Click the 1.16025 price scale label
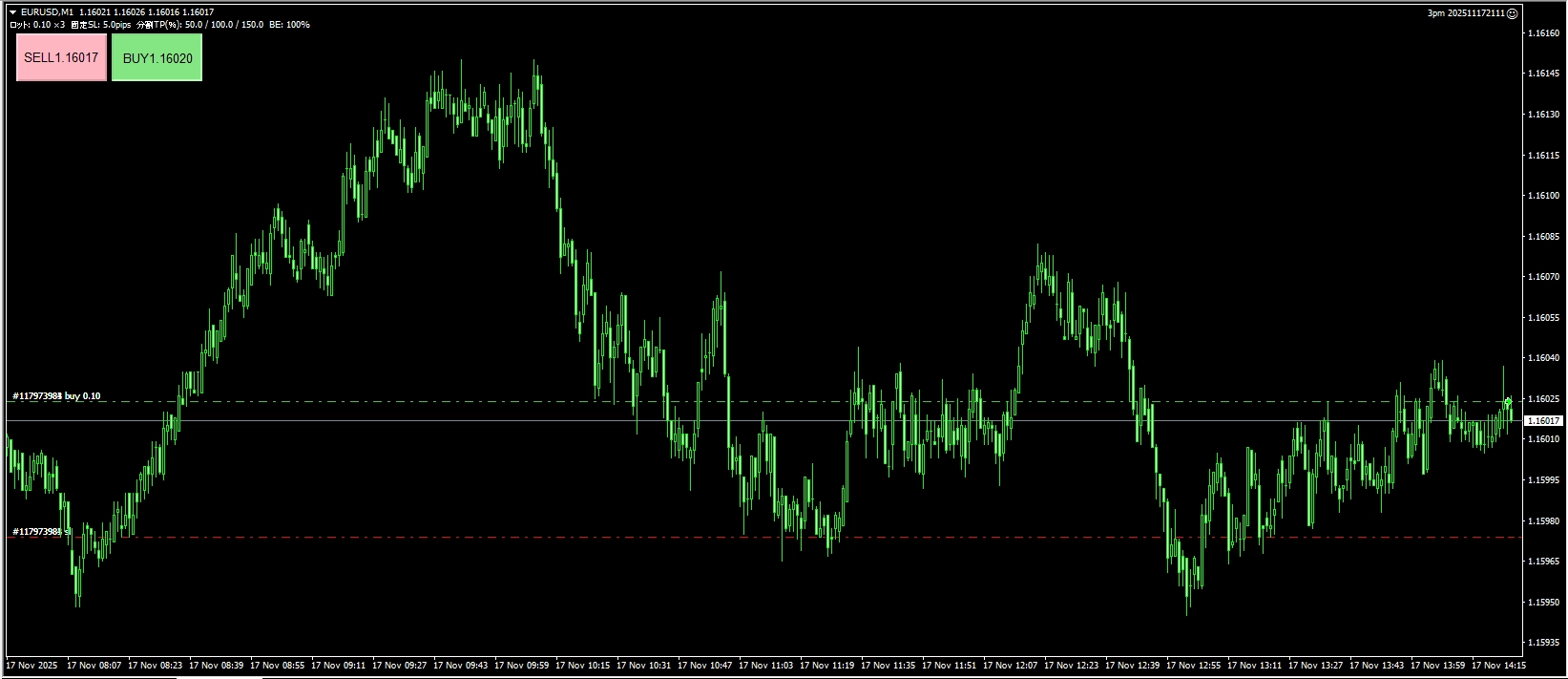The image size is (1568, 679). [x=1544, y=398]
